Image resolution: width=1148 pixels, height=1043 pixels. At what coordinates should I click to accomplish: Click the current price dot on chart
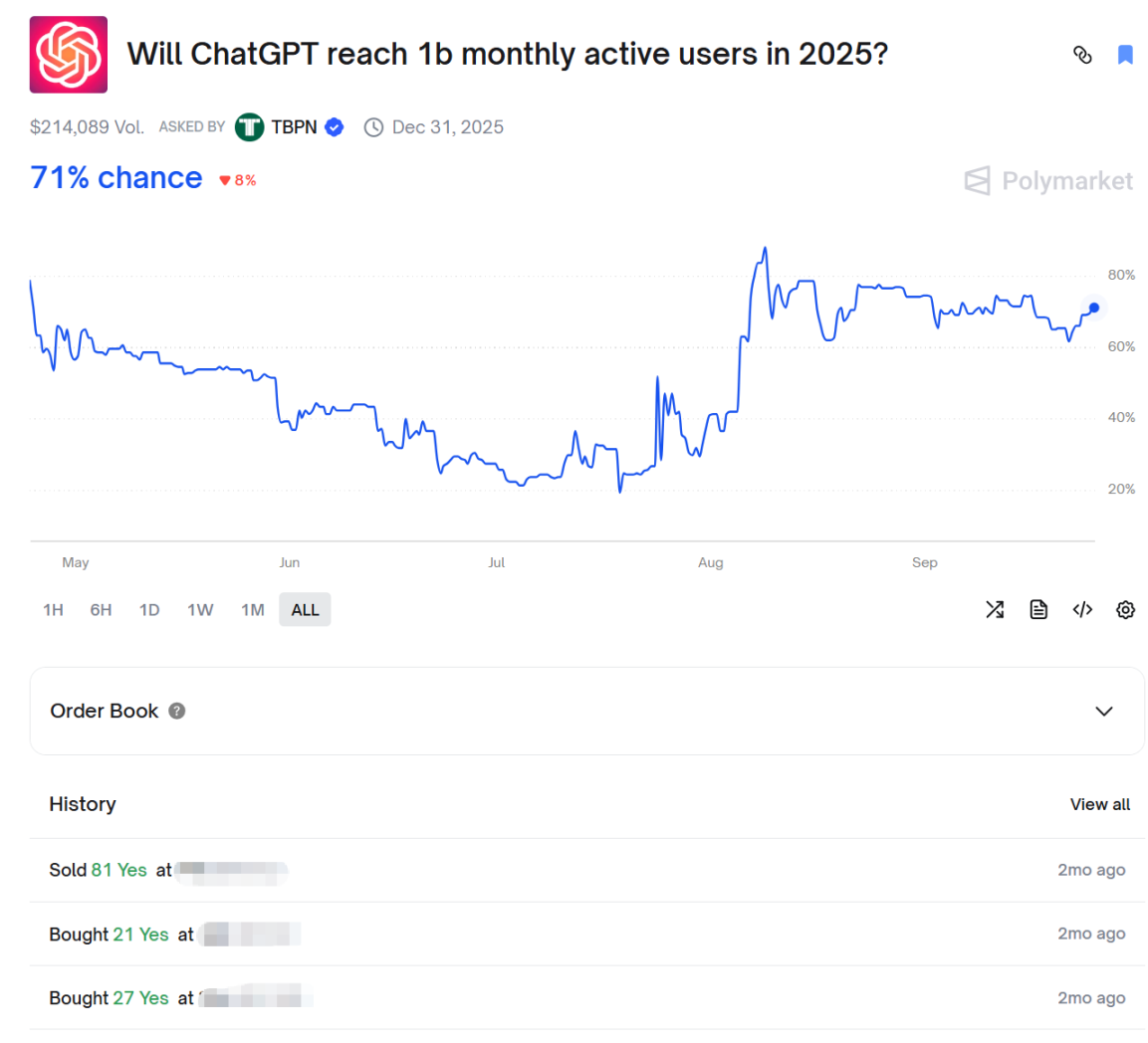click(1094, 308)
